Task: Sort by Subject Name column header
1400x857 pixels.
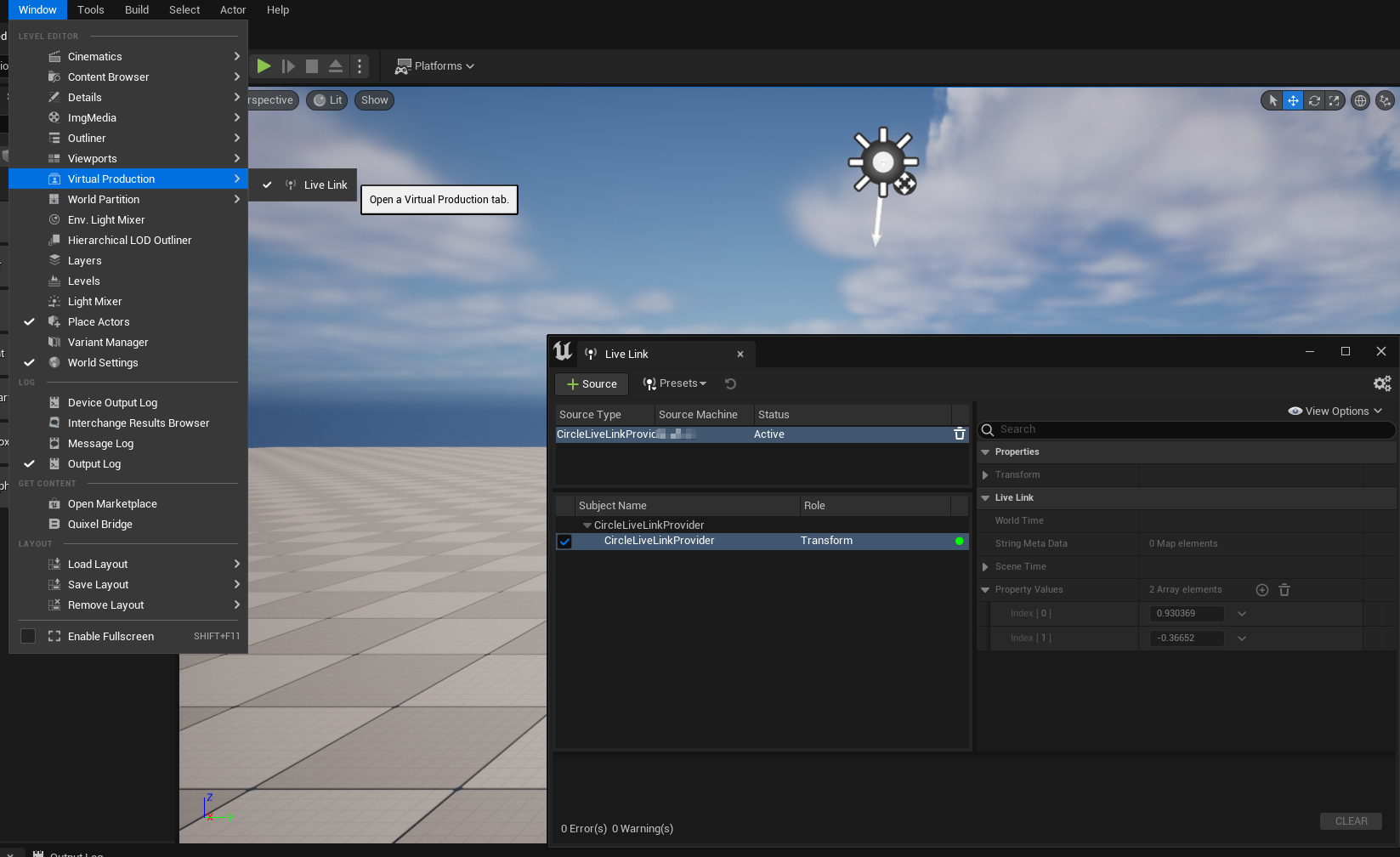Action: point(688,505)
